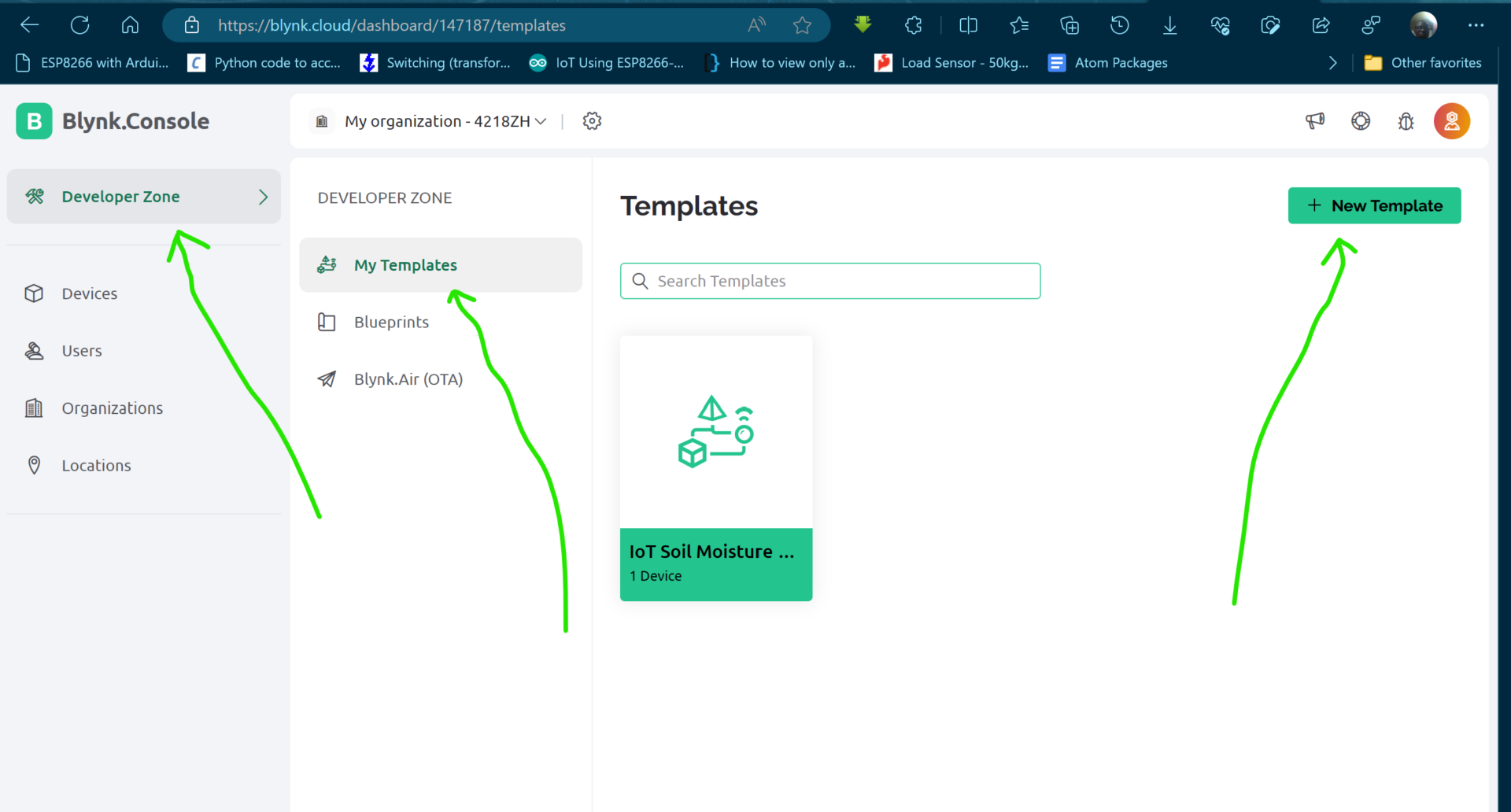Image resolution: width=1511 pixels, height=812 pixels.
Task: Open the browser essentials heart icon
Action: [x=1220, y=25]
